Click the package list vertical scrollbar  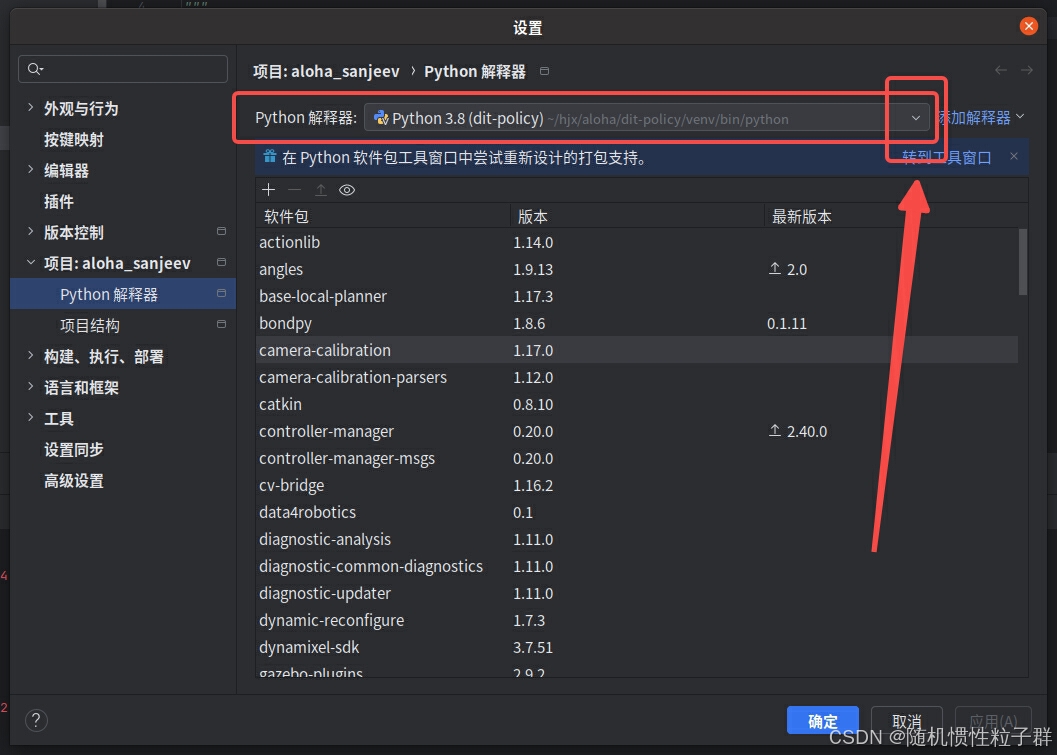1023,262
